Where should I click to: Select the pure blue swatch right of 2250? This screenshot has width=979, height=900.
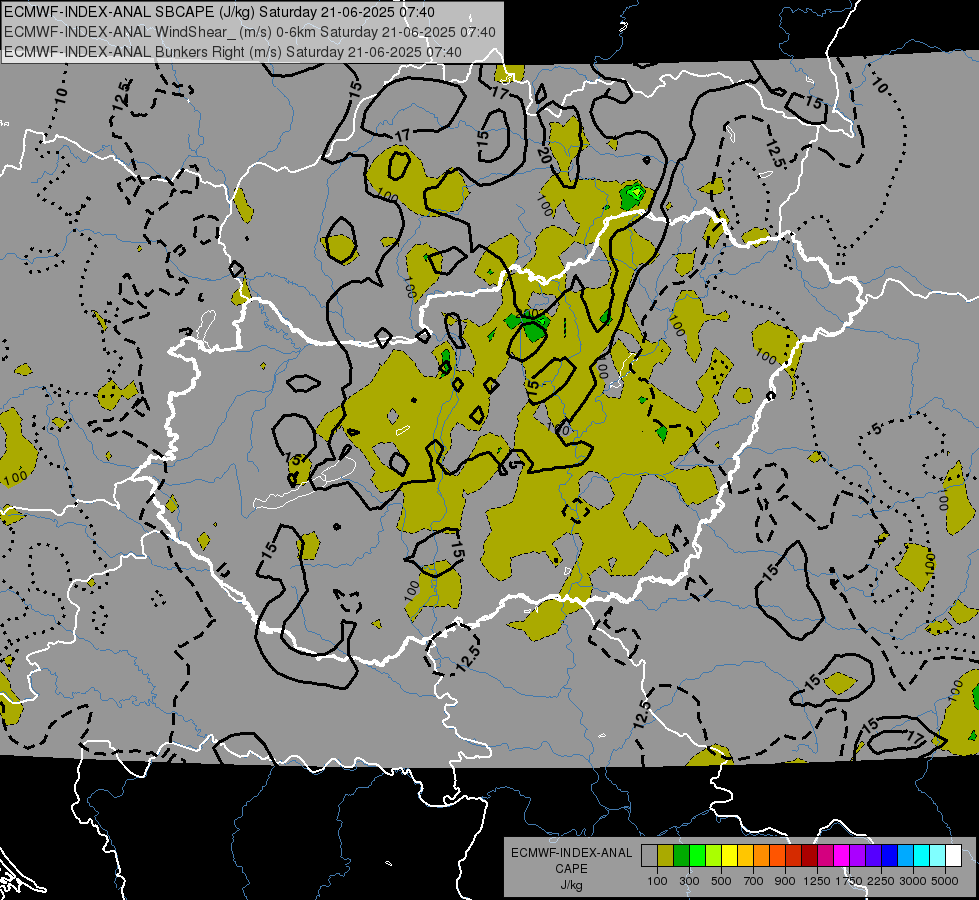tap(889, 856)
